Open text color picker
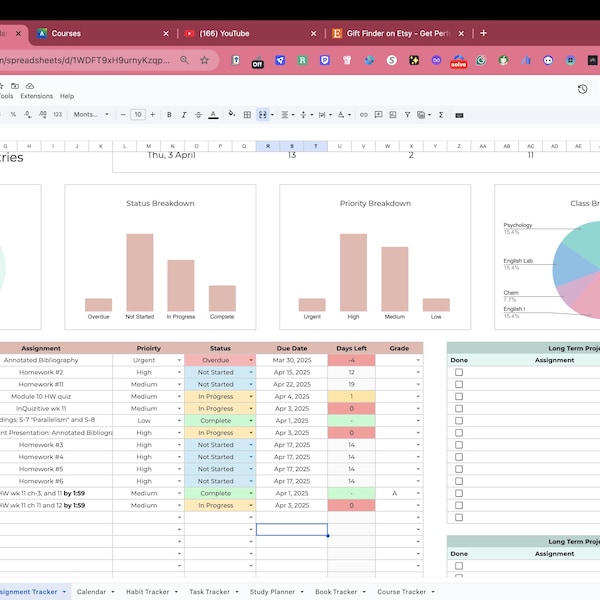The height and width of the screenshot is (600, 600). point(213,115)
